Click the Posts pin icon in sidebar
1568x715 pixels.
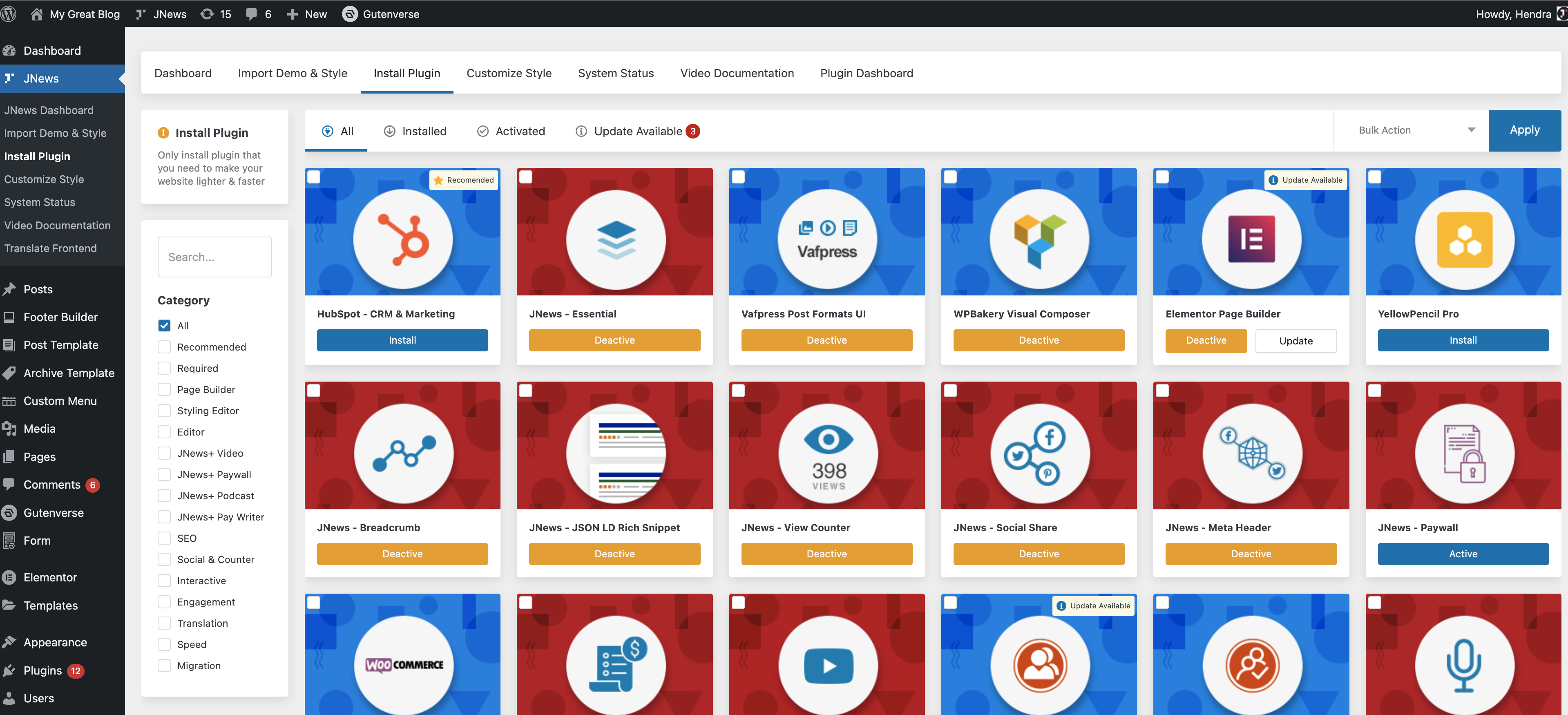9,289
